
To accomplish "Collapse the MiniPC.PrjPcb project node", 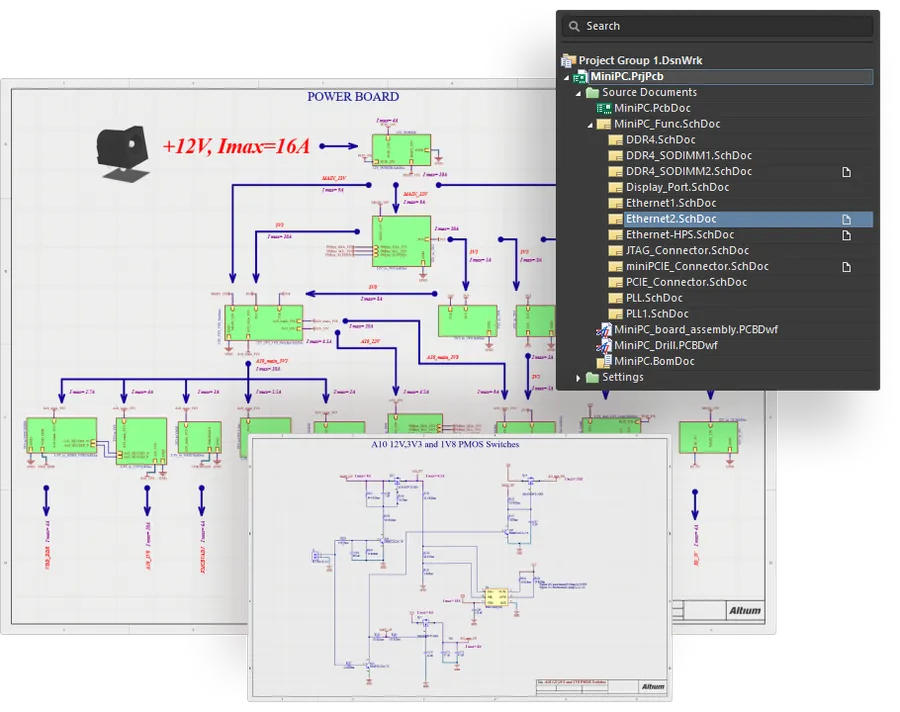I will coord(567,77).
